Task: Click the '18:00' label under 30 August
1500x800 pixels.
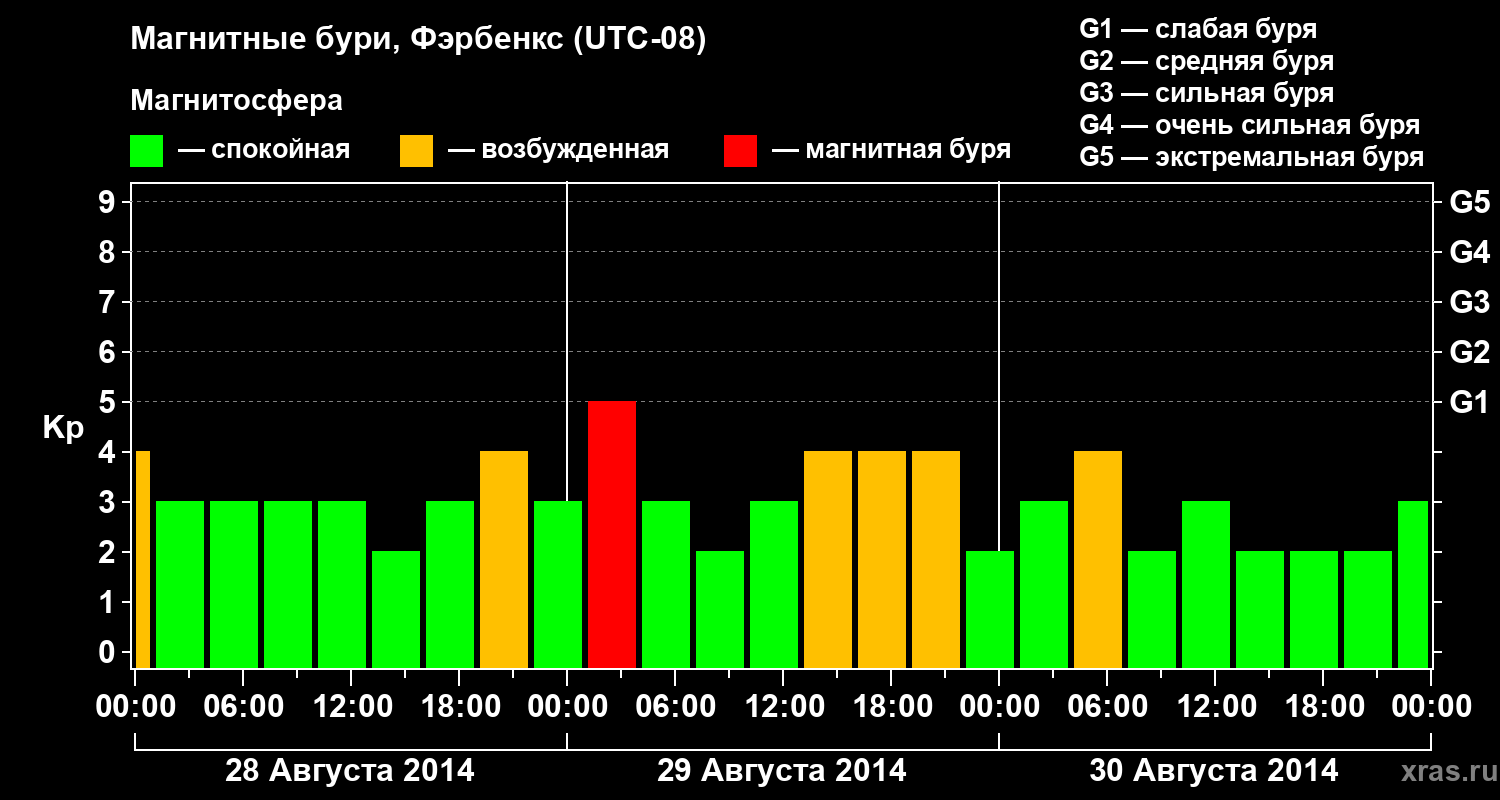Action: tap(1323, 707)
